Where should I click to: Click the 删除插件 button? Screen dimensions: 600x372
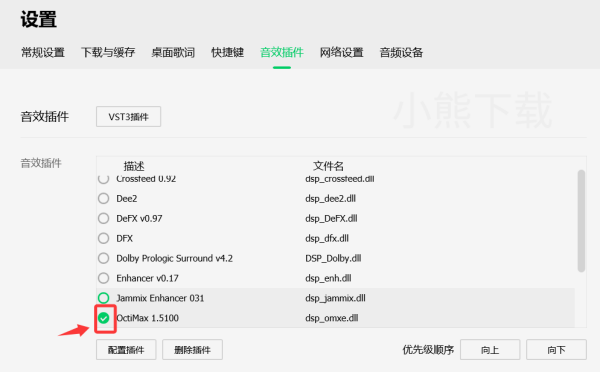(192, 350)
